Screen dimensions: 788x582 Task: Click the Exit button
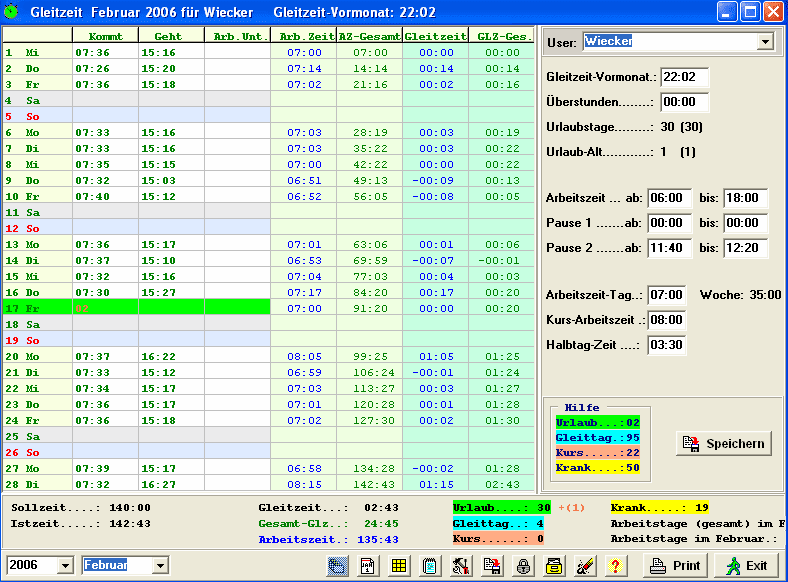[x=748, y=566]
